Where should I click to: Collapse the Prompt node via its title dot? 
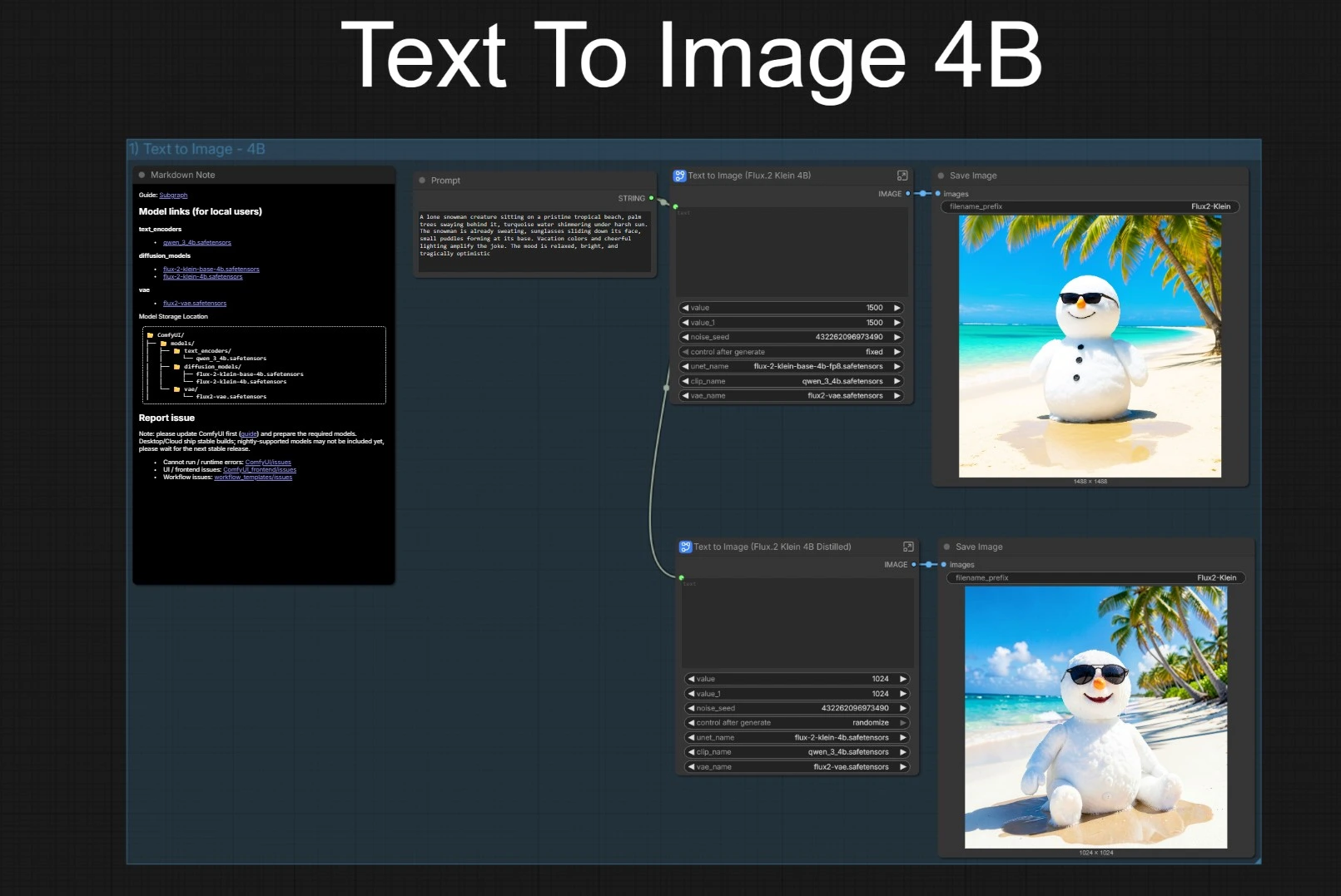[x=422, y=181]
